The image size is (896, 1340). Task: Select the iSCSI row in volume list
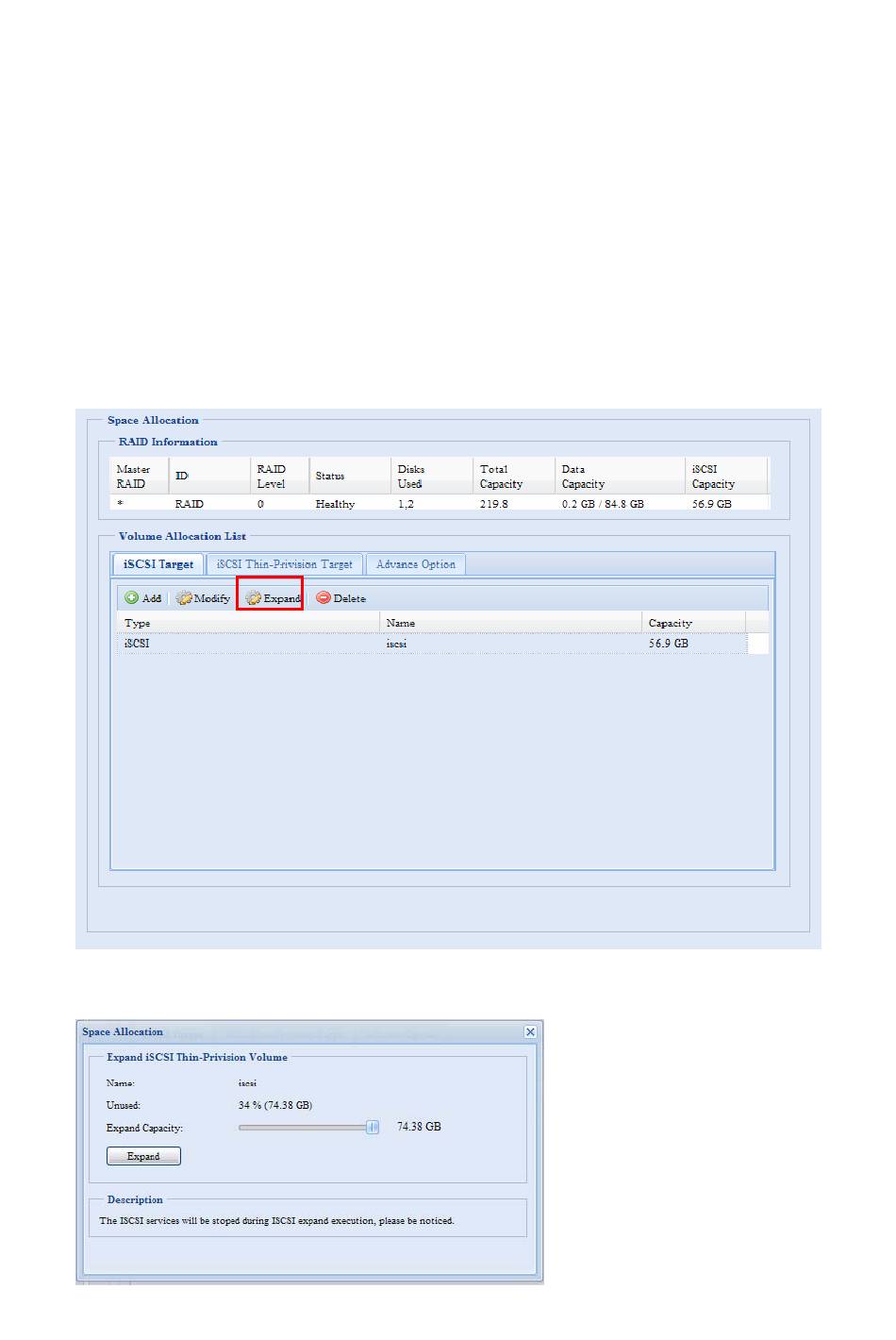click(441, 644)
